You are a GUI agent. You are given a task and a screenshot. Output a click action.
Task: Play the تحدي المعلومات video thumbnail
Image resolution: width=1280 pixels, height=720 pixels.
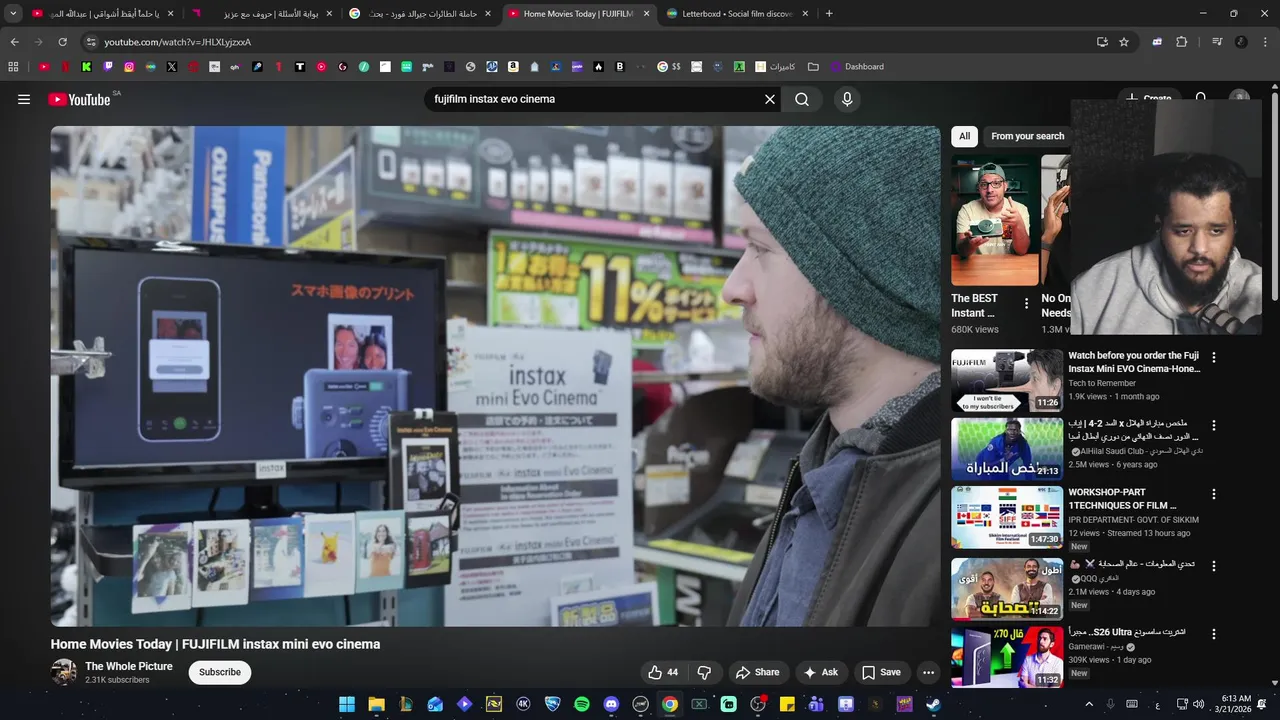1007,588
